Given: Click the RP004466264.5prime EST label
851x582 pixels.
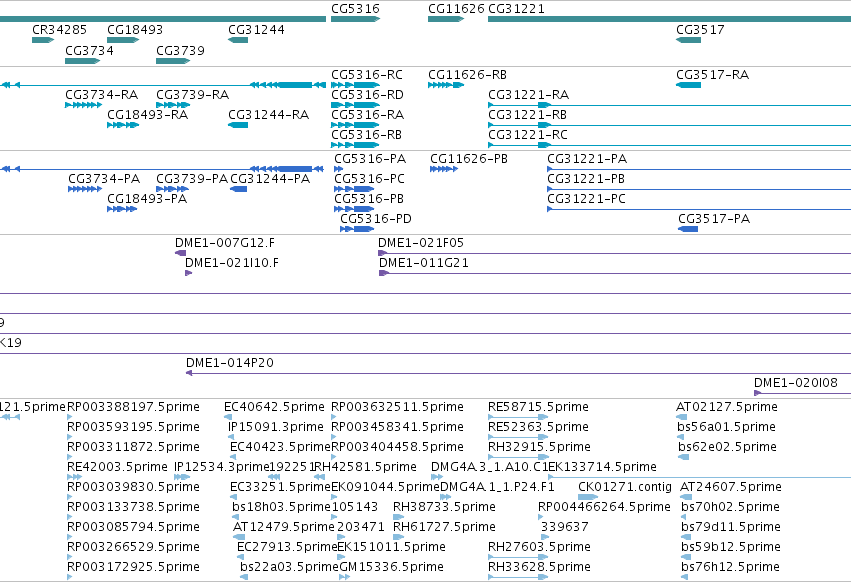Looking at the screenshot, I should click(605, 508).
